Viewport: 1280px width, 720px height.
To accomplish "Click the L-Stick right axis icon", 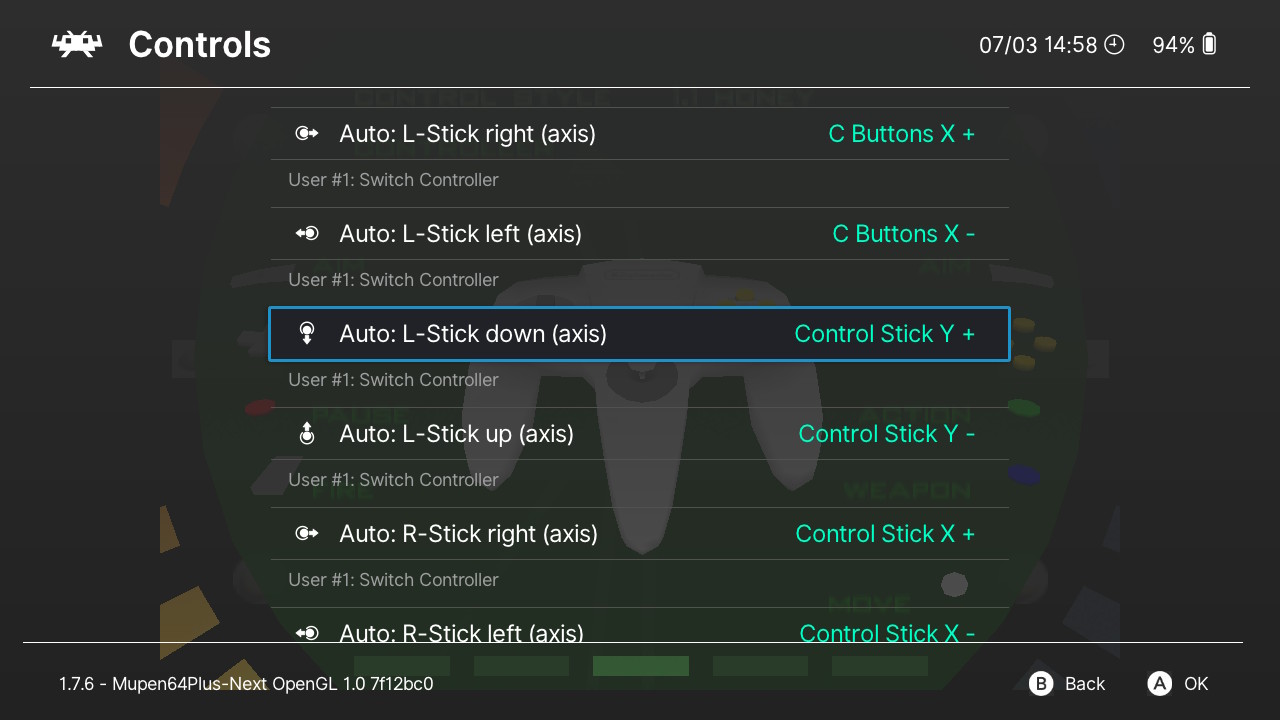I will tap(307, 134).
